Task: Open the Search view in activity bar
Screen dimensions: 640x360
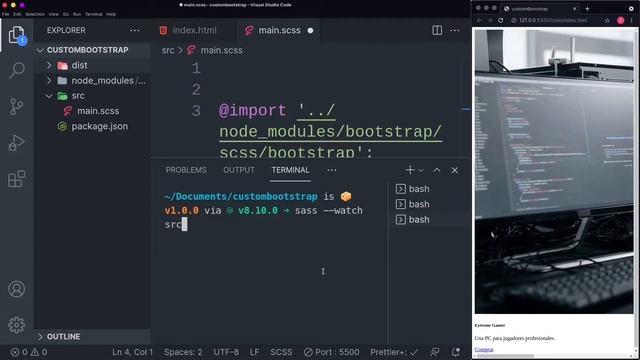Action: 17,70
